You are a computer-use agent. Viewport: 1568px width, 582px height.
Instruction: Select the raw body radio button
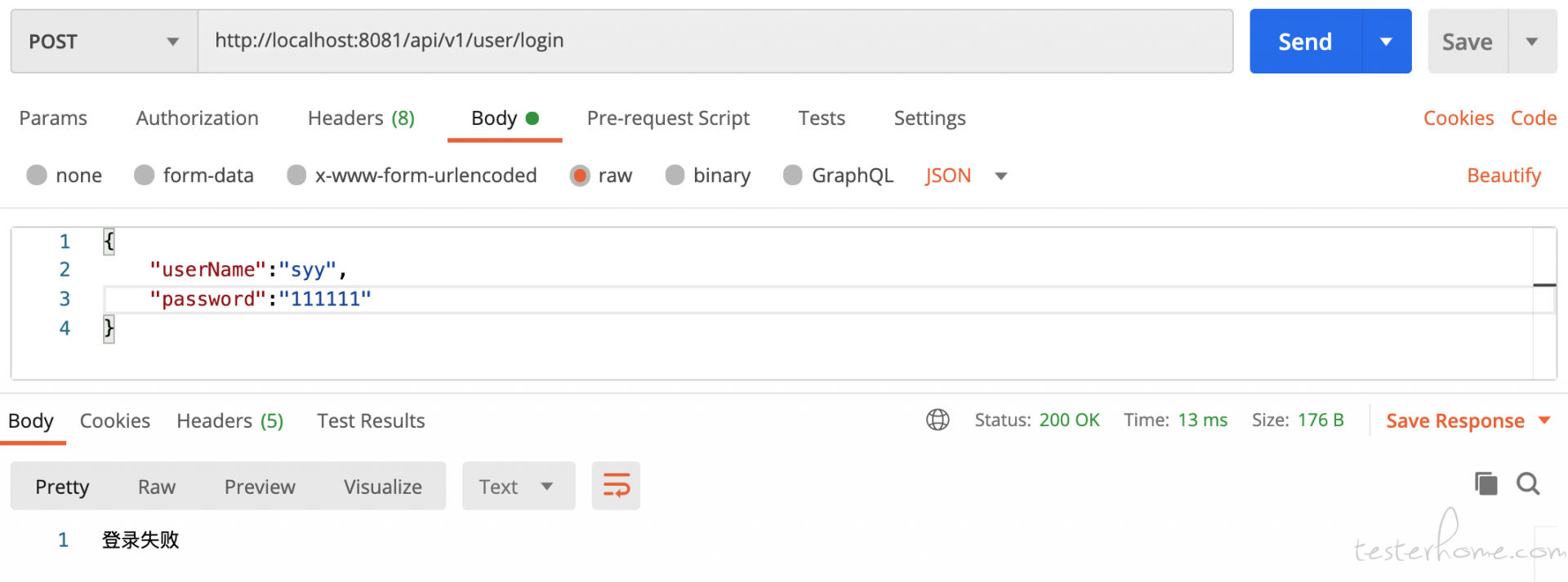pos(580,175)
